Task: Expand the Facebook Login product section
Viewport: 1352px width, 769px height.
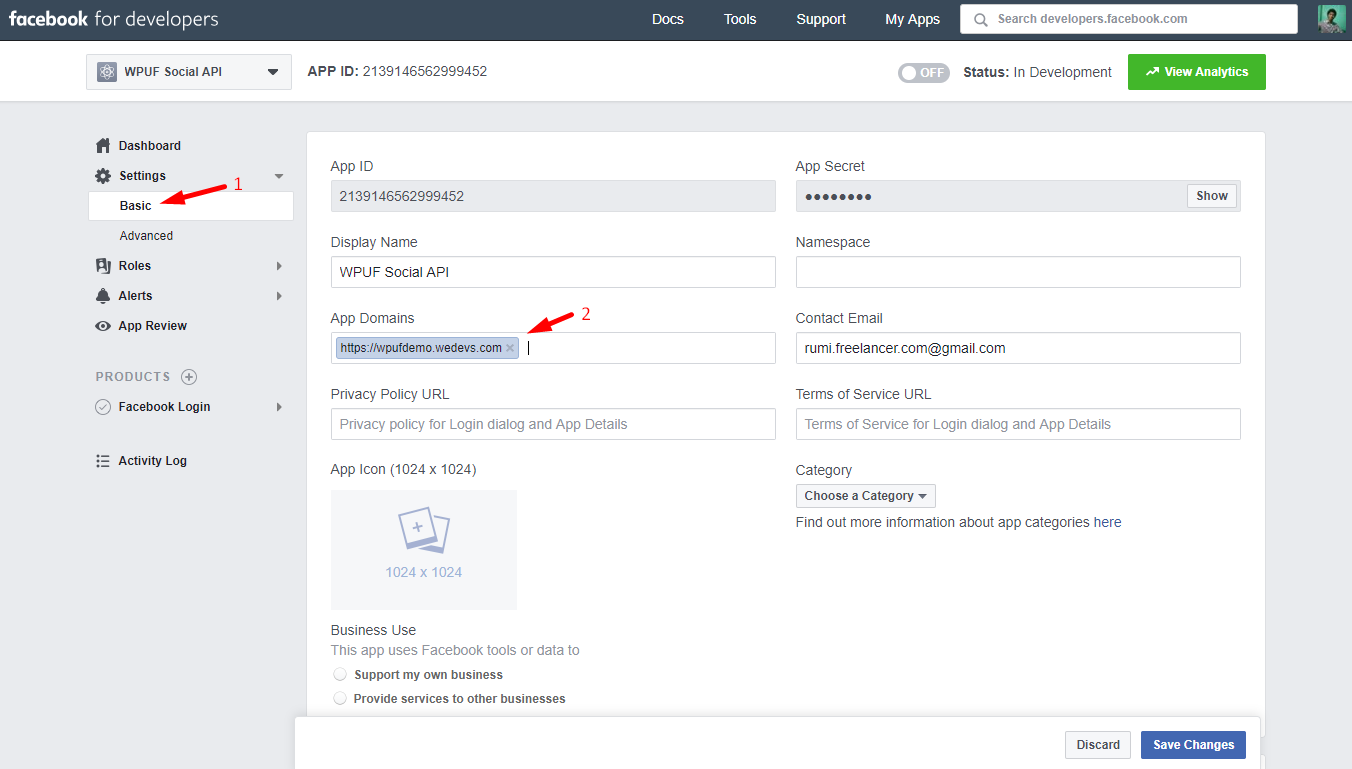Action: pos(279,407)
